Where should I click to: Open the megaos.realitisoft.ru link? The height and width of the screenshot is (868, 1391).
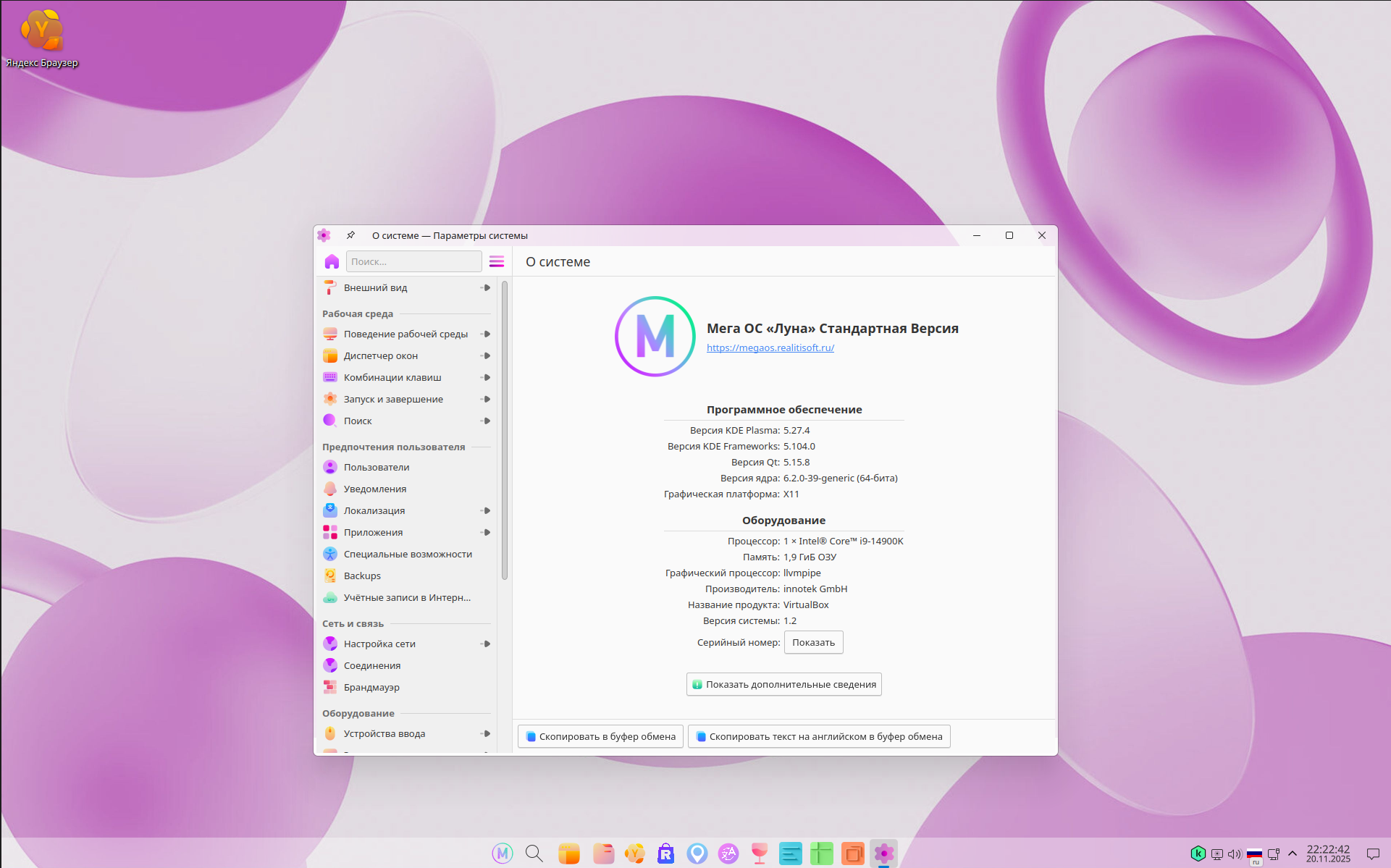coord(770,347)
